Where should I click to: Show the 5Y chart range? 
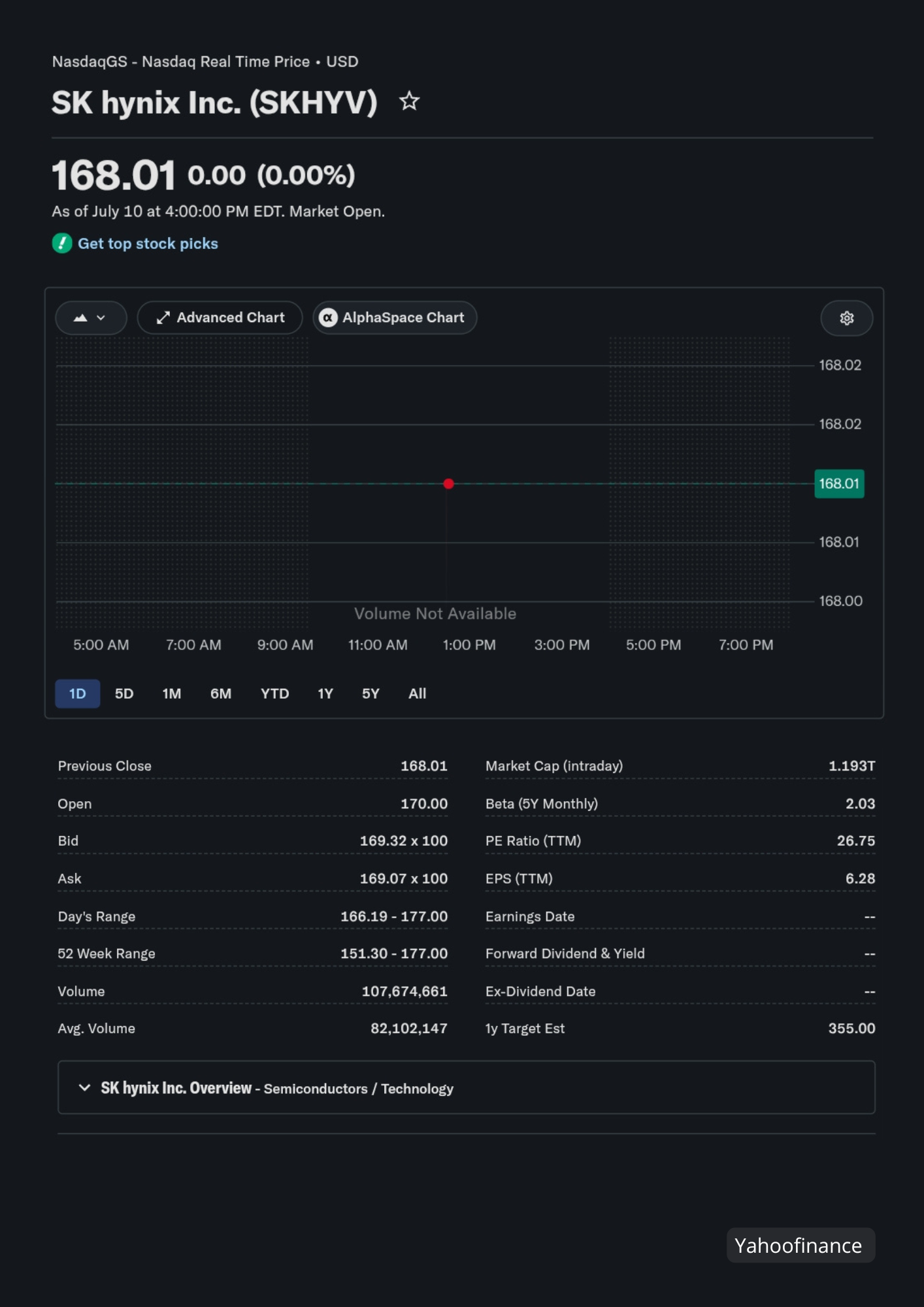pos(371,693)
